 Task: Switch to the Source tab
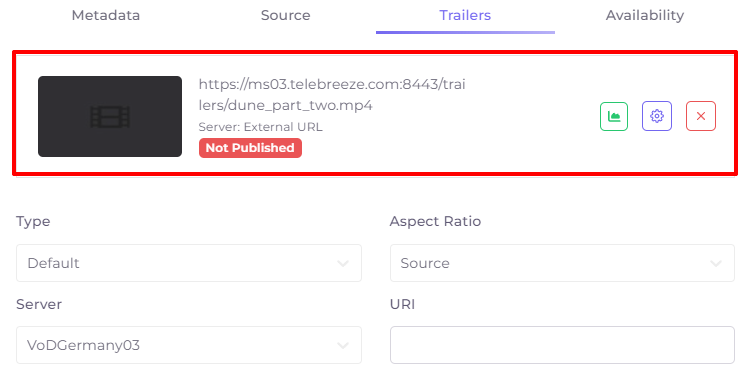click(x=286, y=15)
